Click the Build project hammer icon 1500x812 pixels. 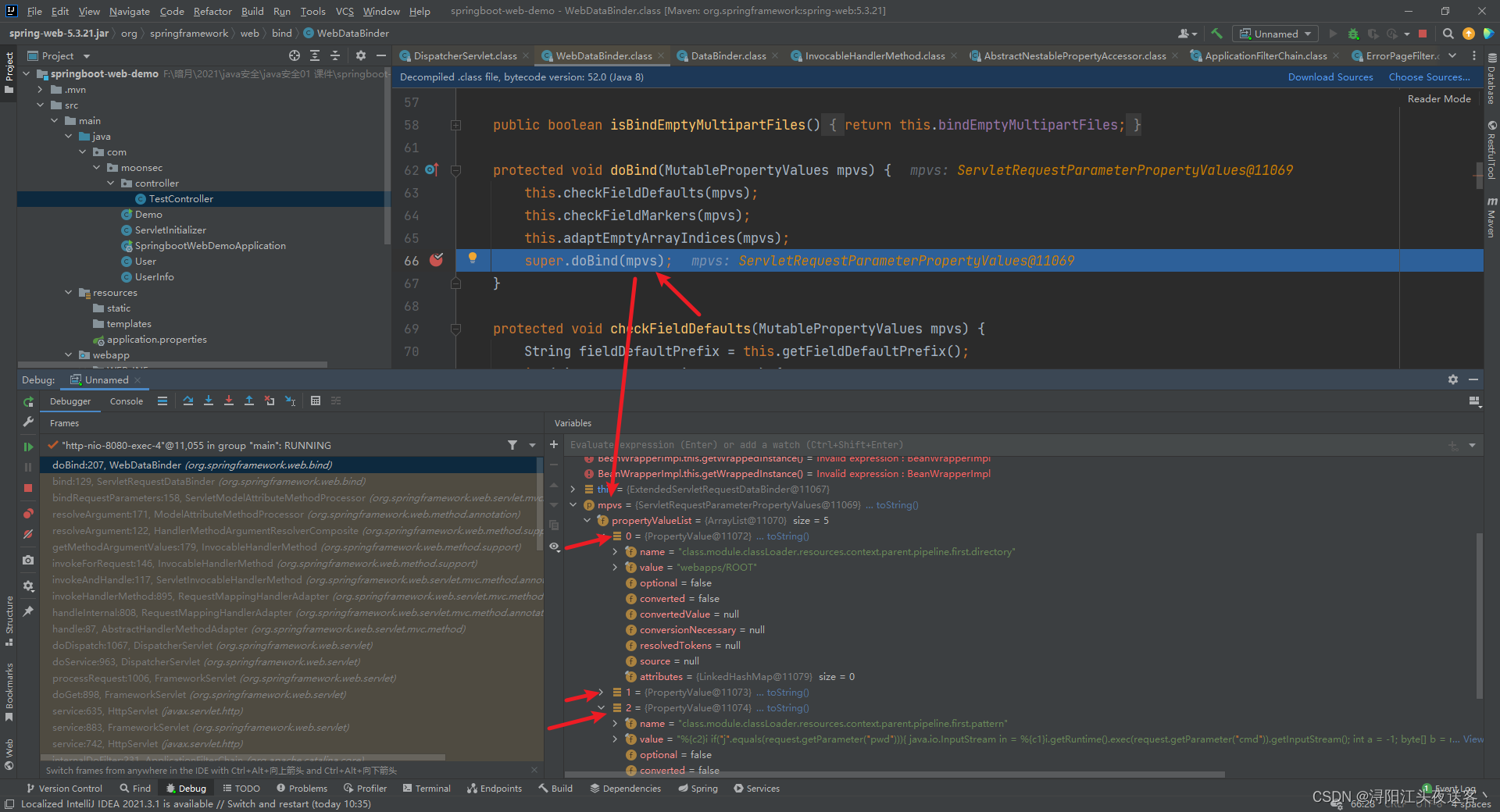tap(1216, 34)
